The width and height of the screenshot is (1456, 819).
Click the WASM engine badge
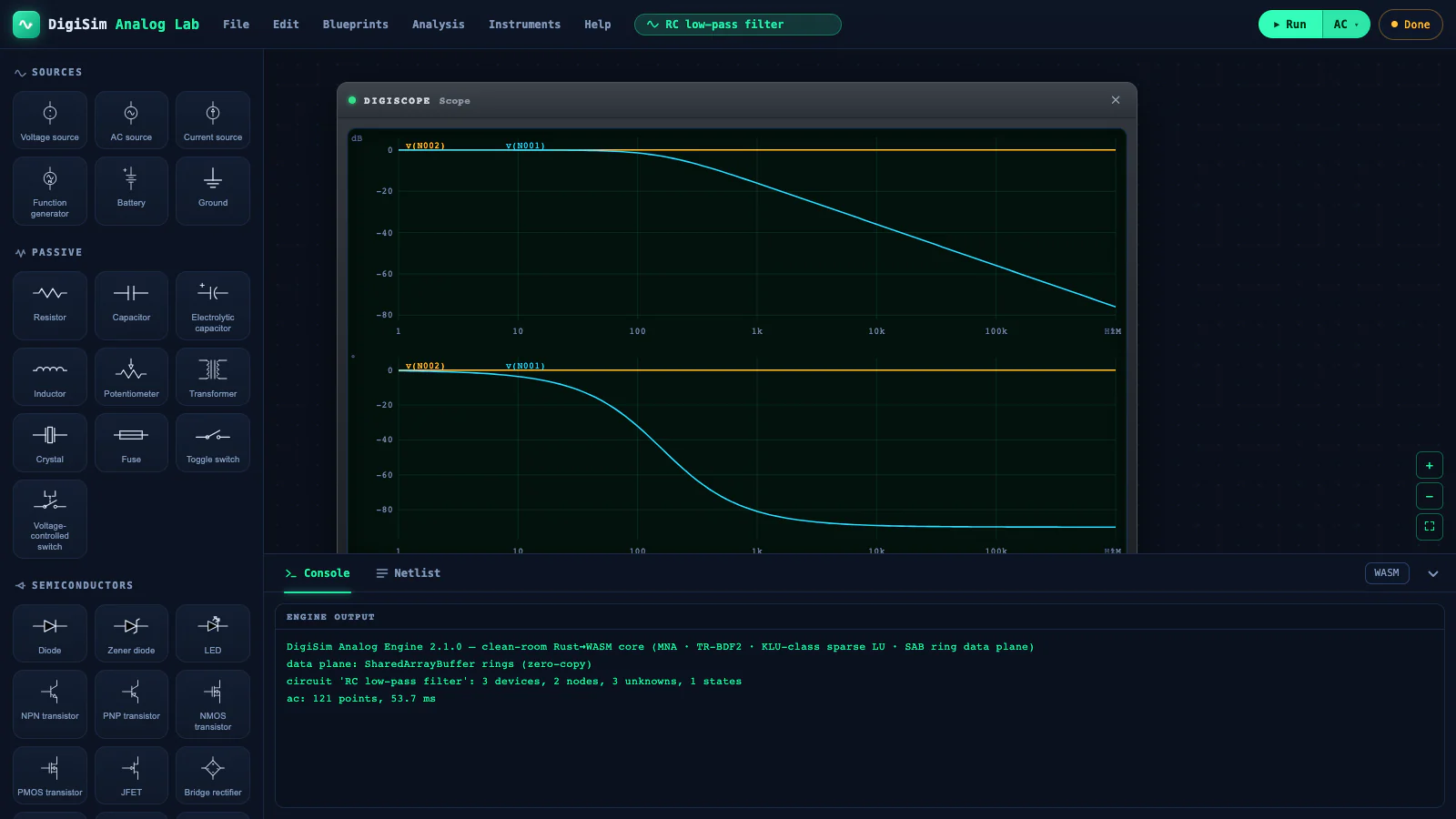(x=1387, y=573)
